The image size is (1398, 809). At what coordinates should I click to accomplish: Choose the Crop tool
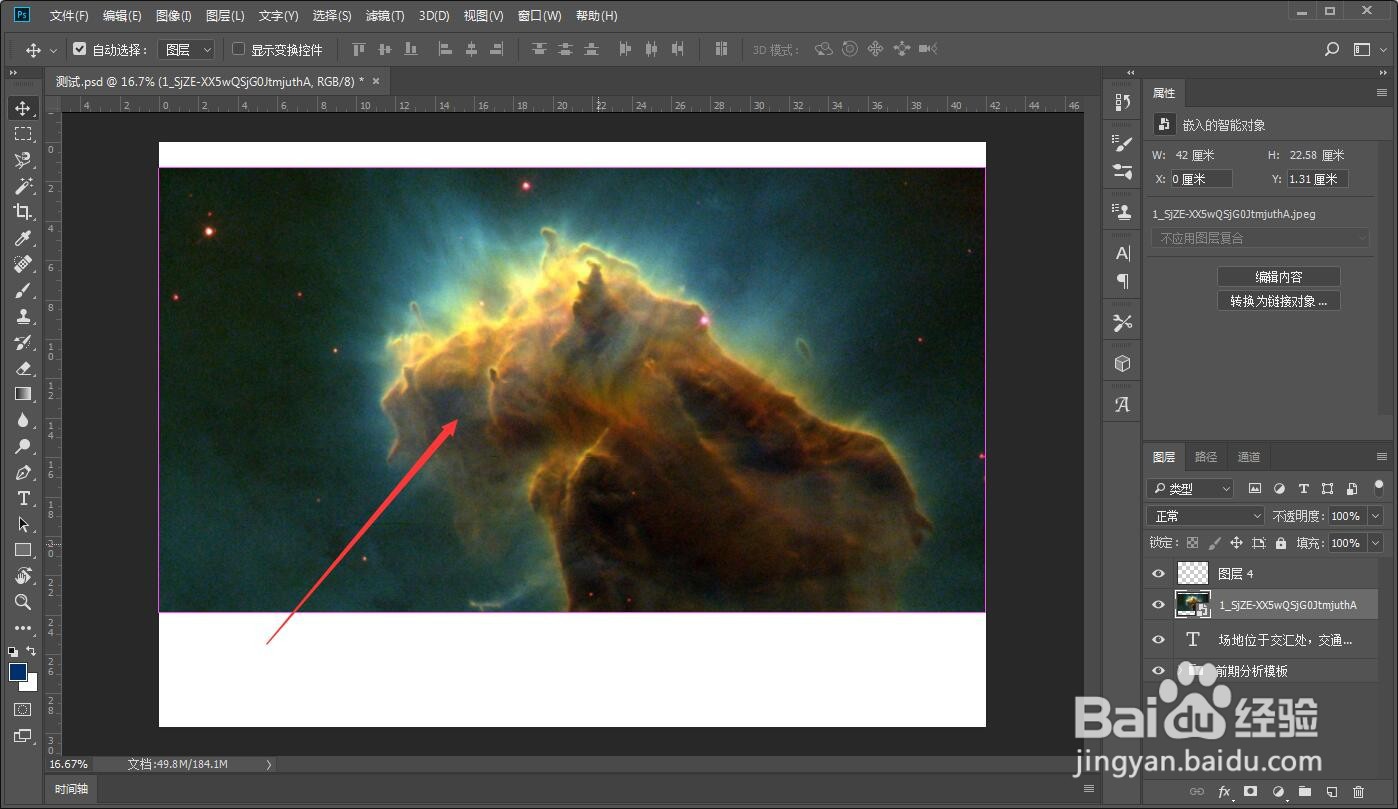[23, 212]
